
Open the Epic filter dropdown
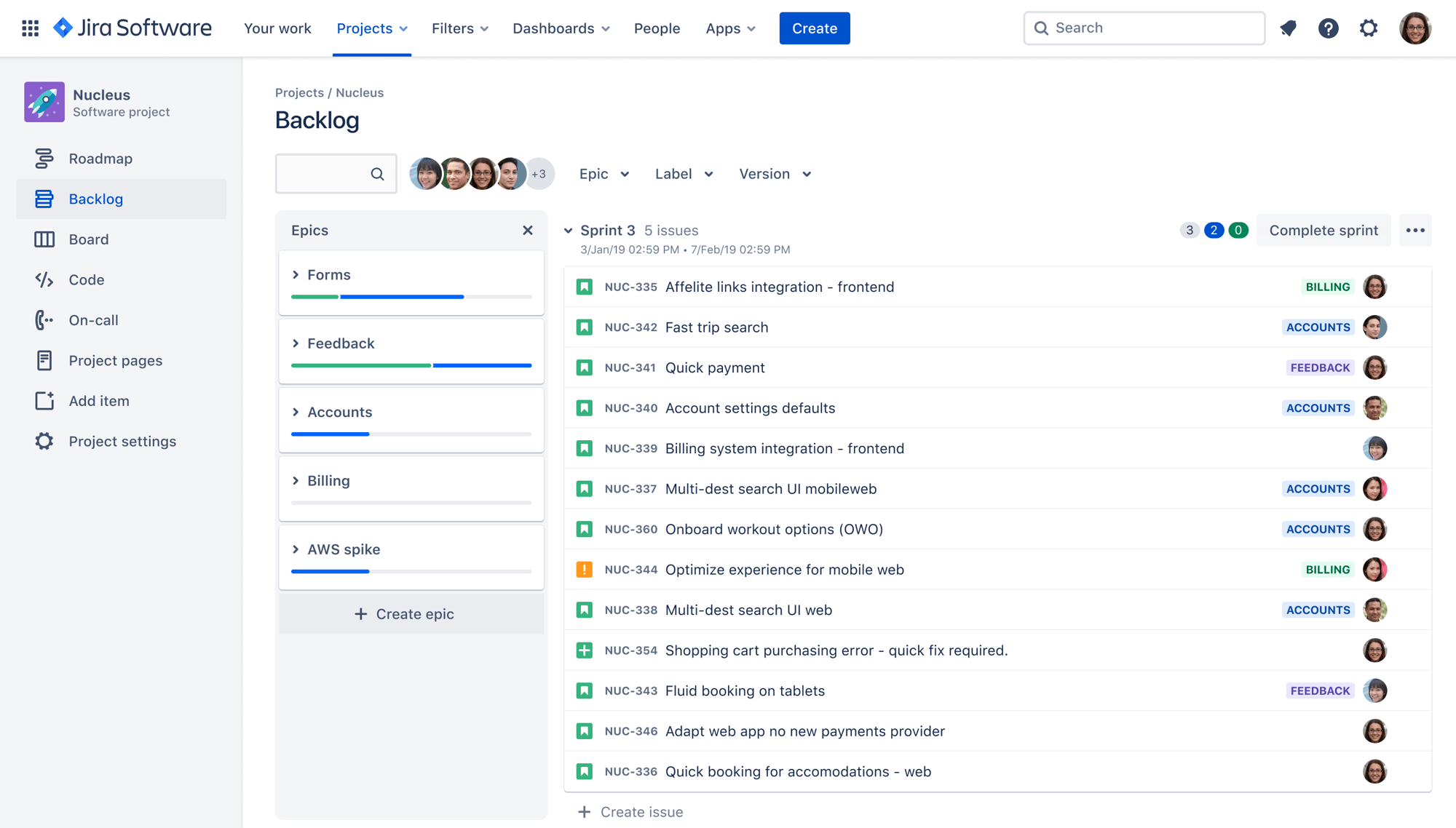point(603,173)
